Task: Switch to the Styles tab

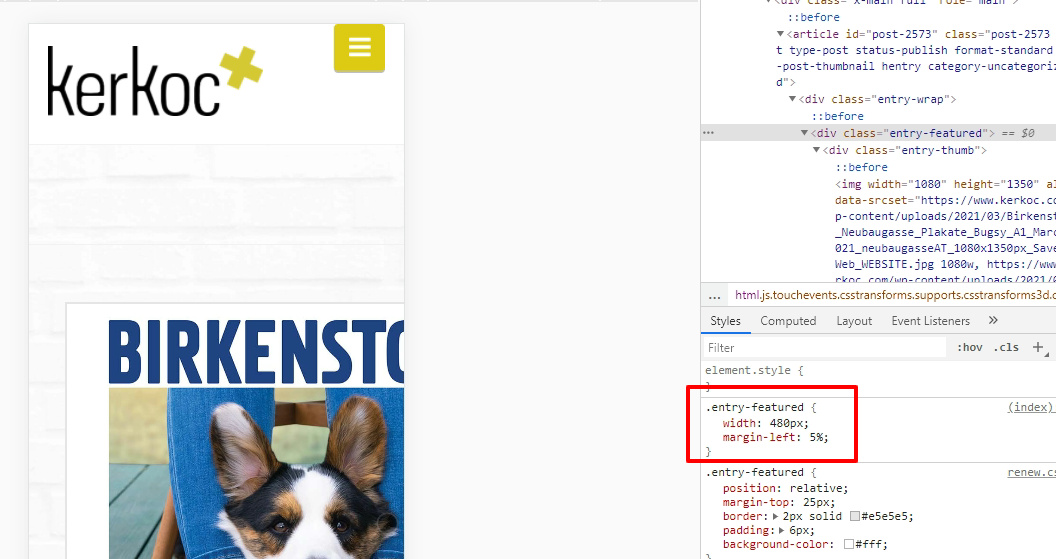Action: pos(725,321)
